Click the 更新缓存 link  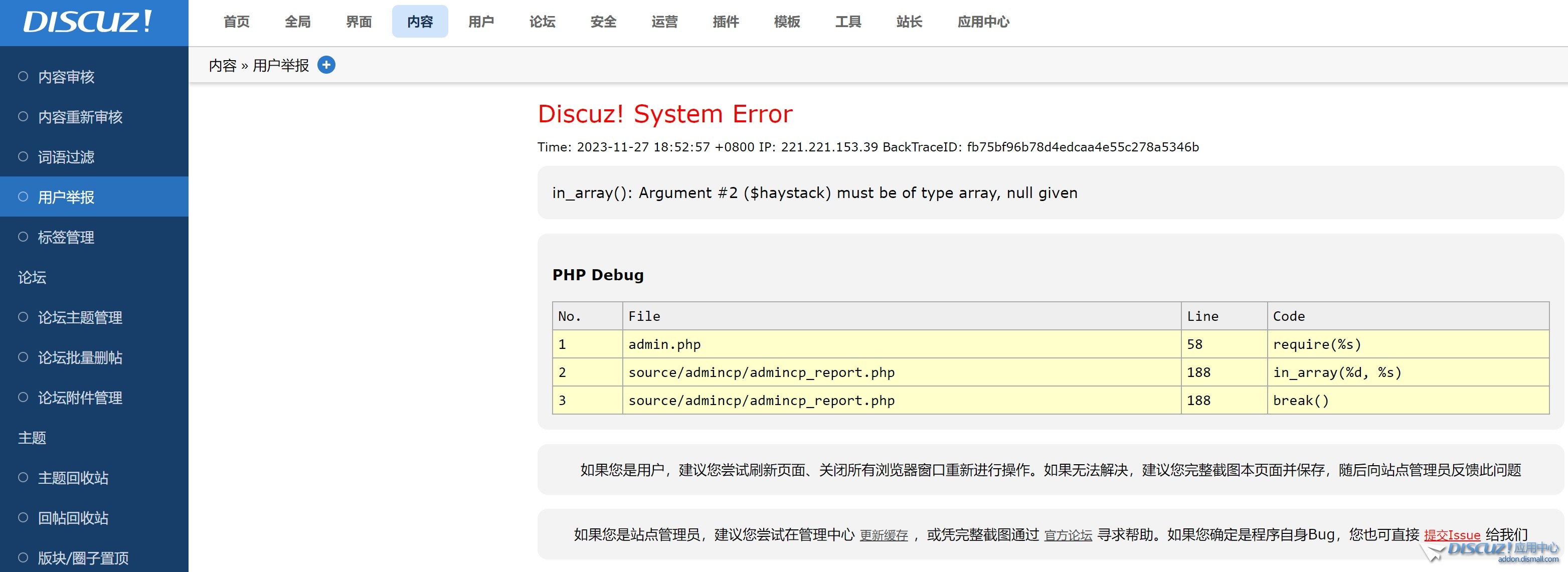tap(883, 535)
